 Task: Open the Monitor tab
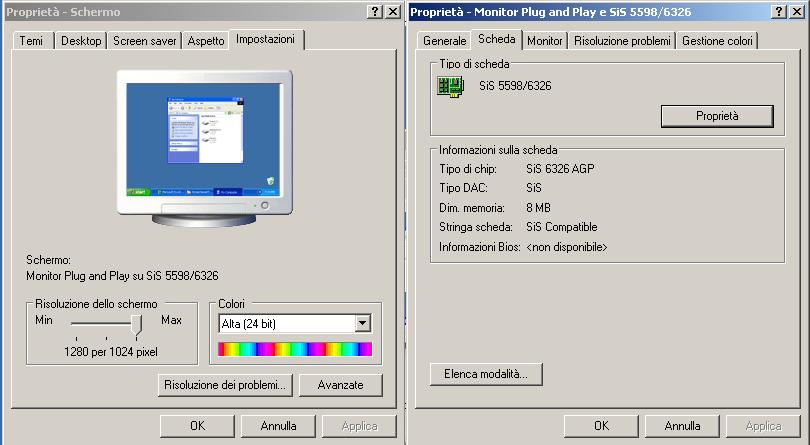point(545,41)
